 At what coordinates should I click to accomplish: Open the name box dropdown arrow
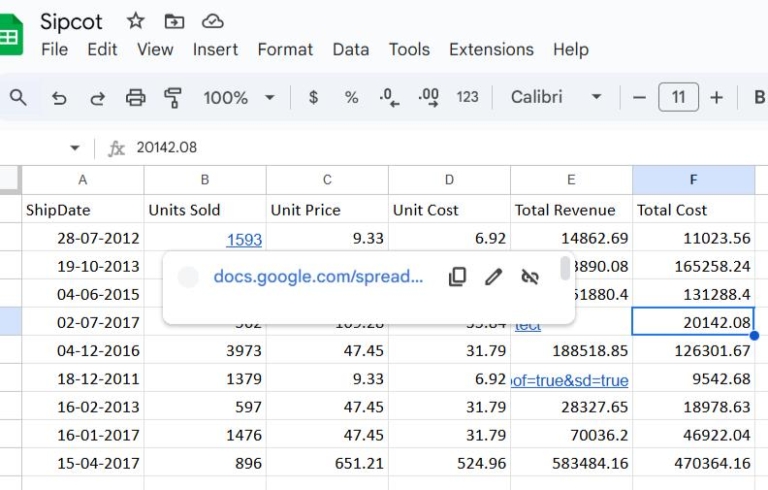click(75, 148)
